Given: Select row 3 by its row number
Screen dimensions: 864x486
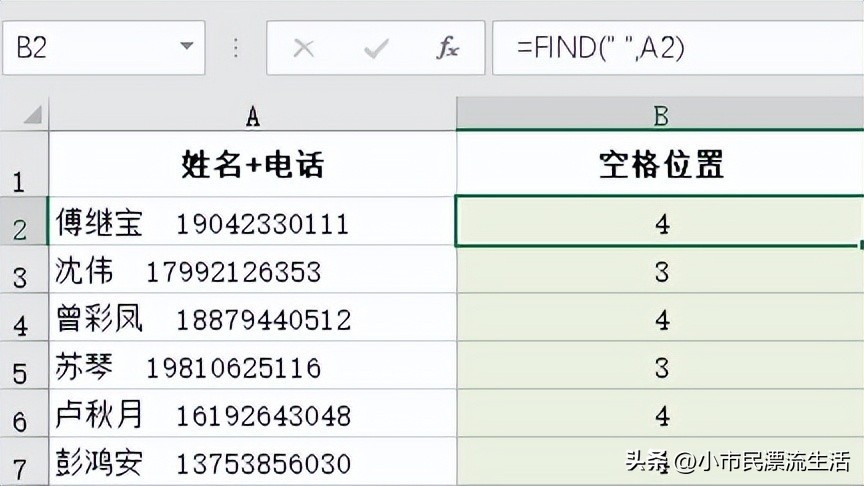Looking at the screenshot, I should (22, 272).
